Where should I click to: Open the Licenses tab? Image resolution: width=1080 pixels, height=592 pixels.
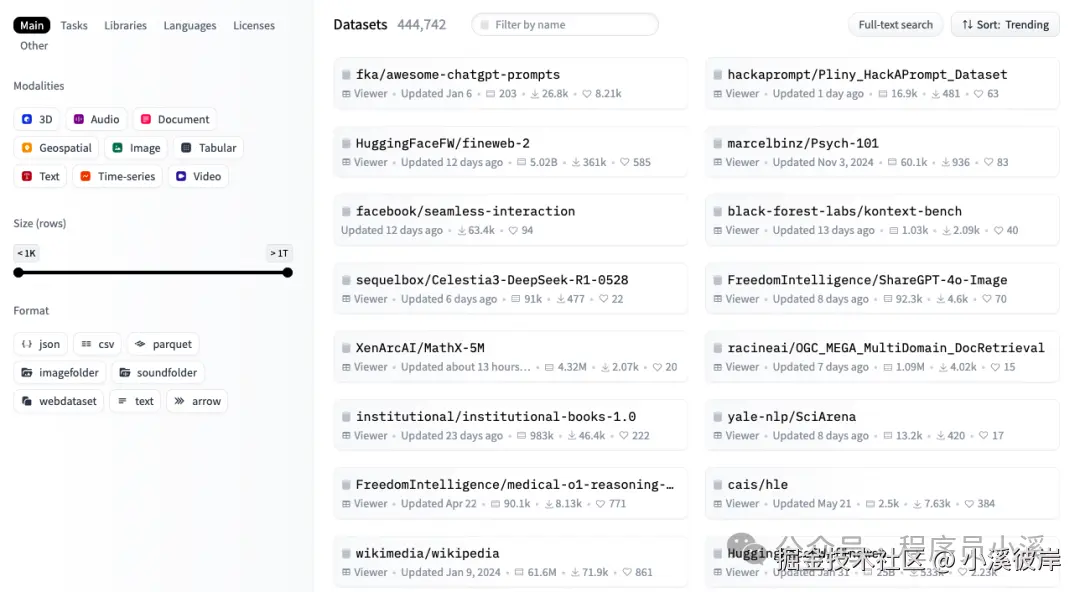(254, 25)
